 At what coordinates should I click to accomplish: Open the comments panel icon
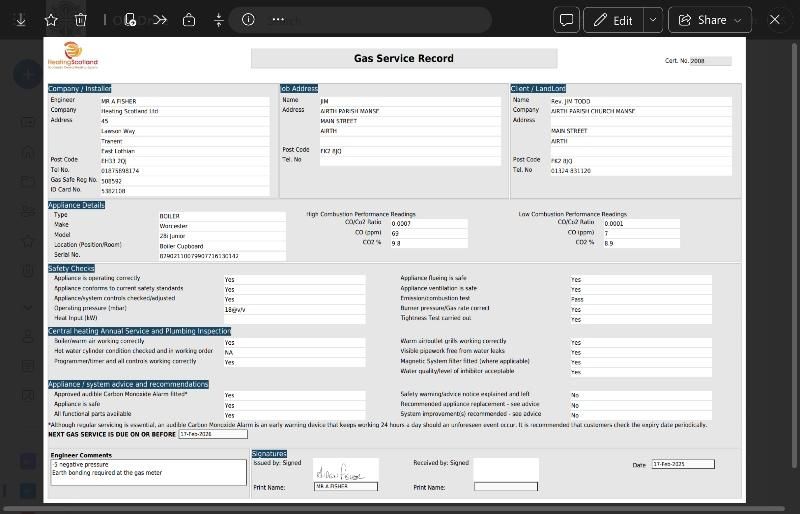click(x=566, y=20)
